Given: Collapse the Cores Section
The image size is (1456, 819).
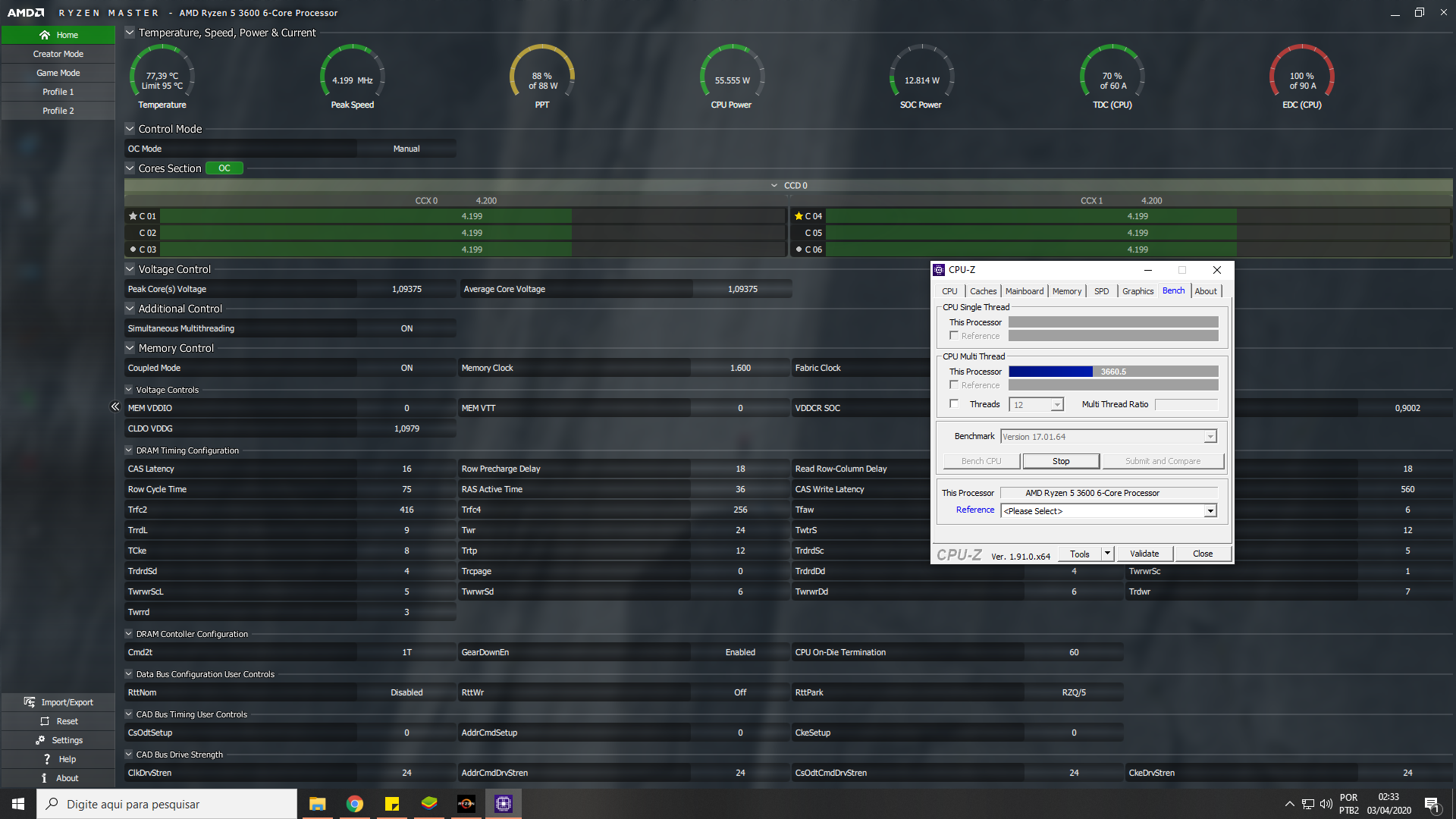Looking at the screenshot, I should pos(130,168).
